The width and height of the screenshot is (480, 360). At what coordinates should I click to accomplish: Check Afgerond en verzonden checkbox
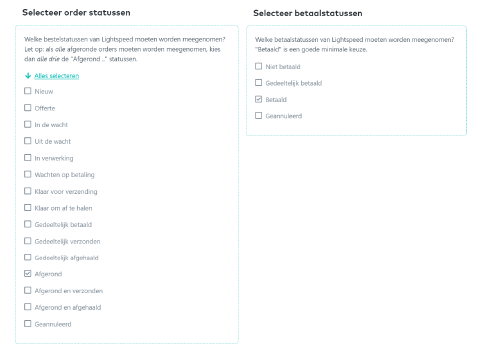click(28, 290)
